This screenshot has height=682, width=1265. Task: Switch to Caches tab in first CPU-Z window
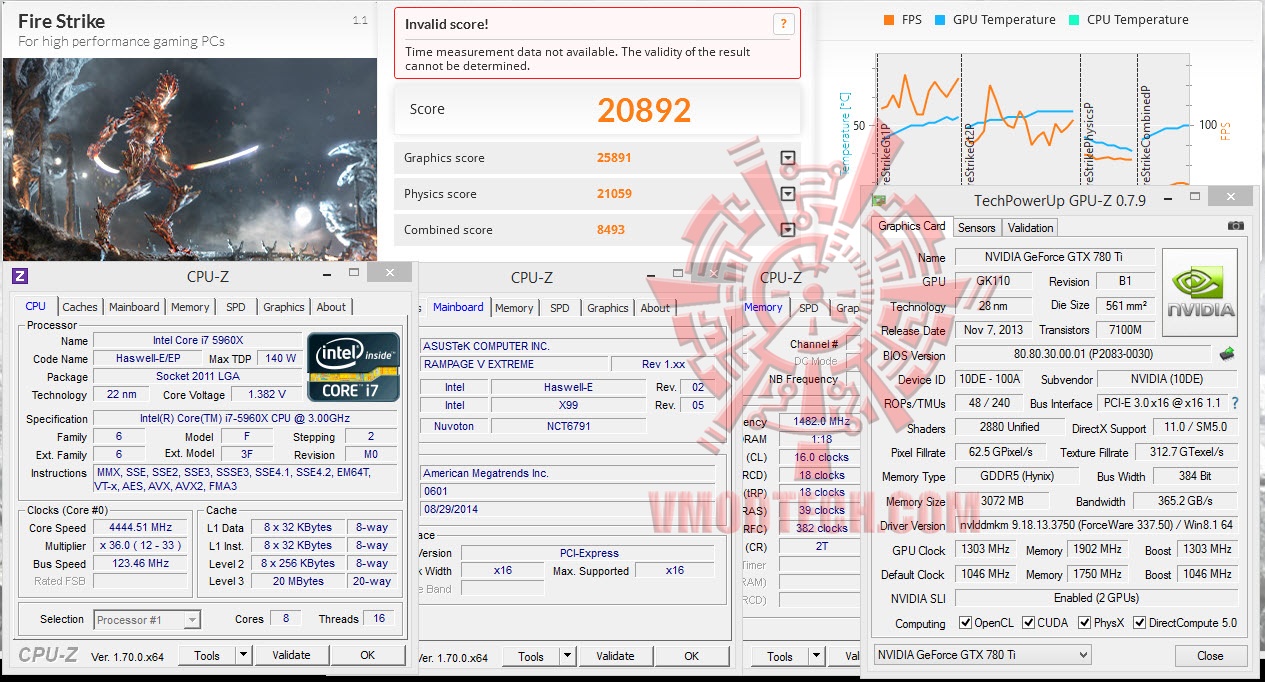(80, 307)
